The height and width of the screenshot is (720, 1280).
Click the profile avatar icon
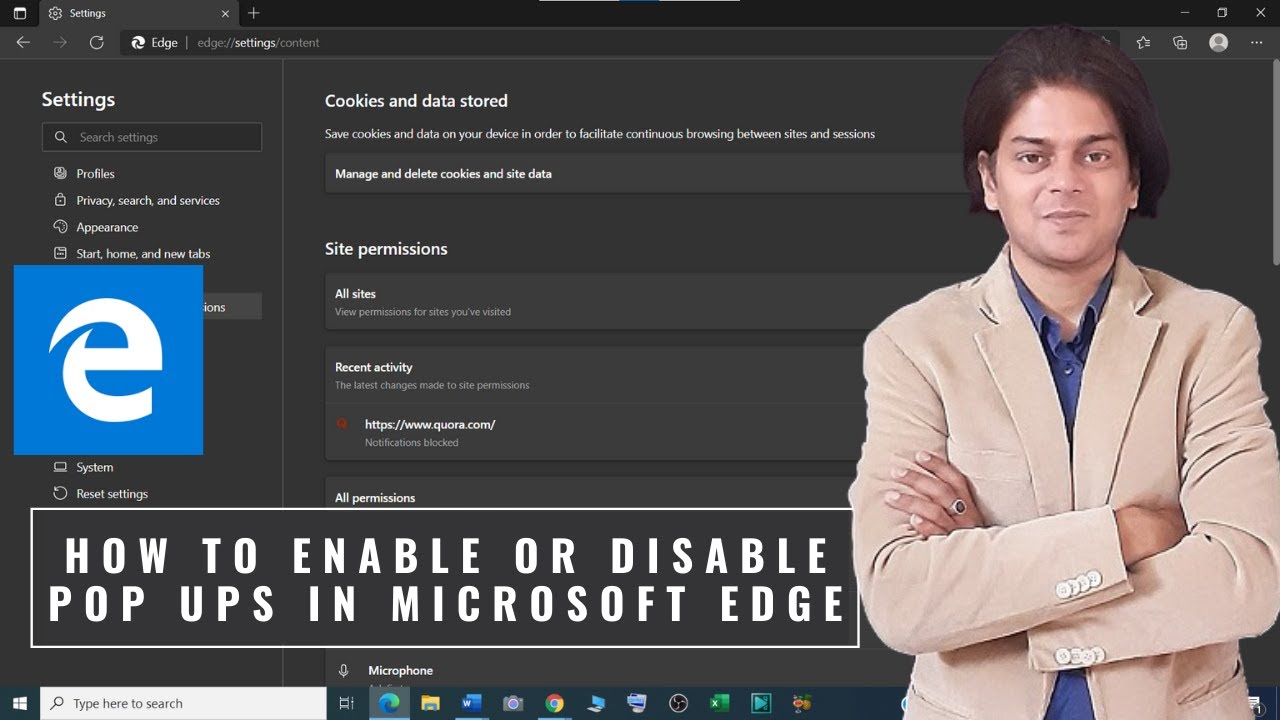tap(1218, 42)
